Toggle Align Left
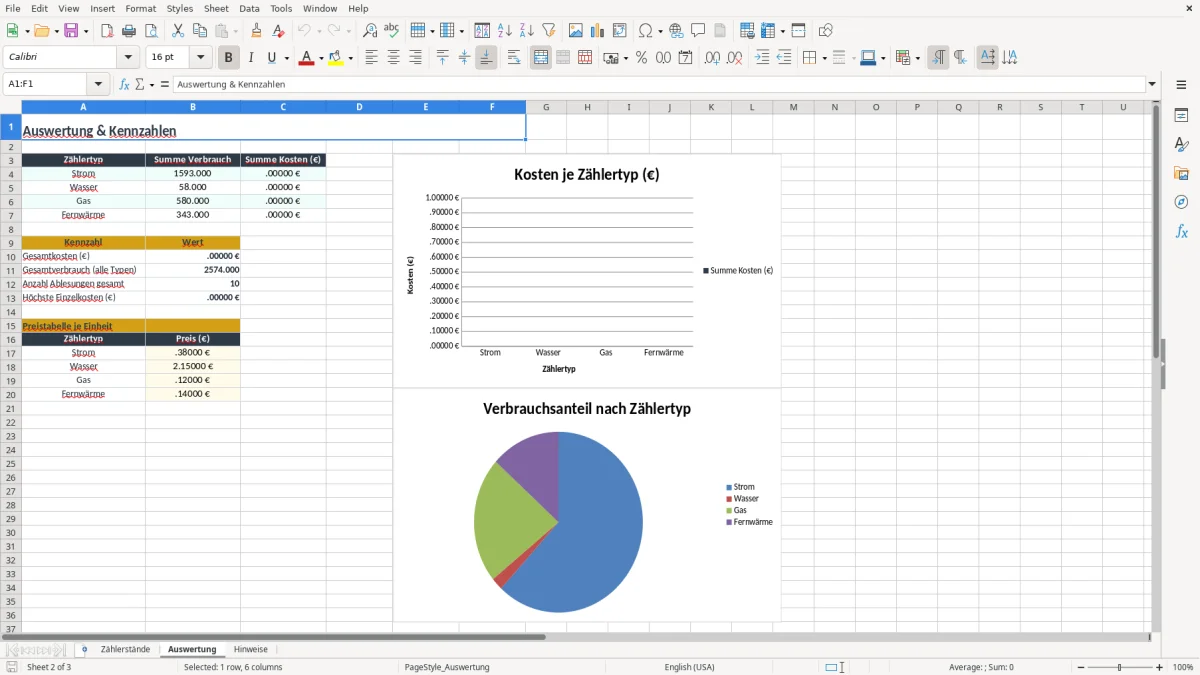1200x675 pixels. click(372, 58)
